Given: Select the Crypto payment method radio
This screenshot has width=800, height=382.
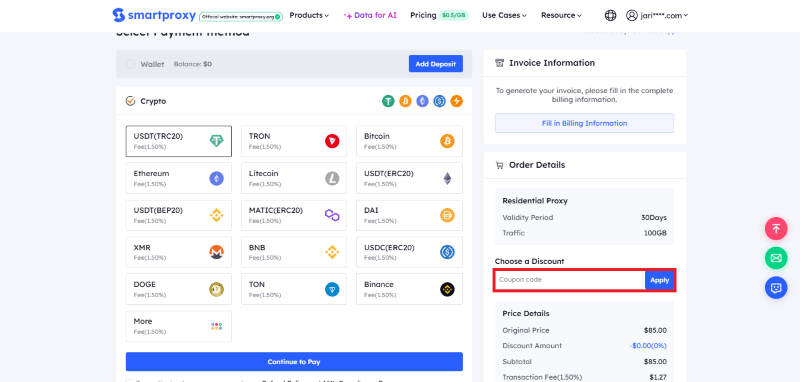Looking at the screenshot, I should 131,101.
